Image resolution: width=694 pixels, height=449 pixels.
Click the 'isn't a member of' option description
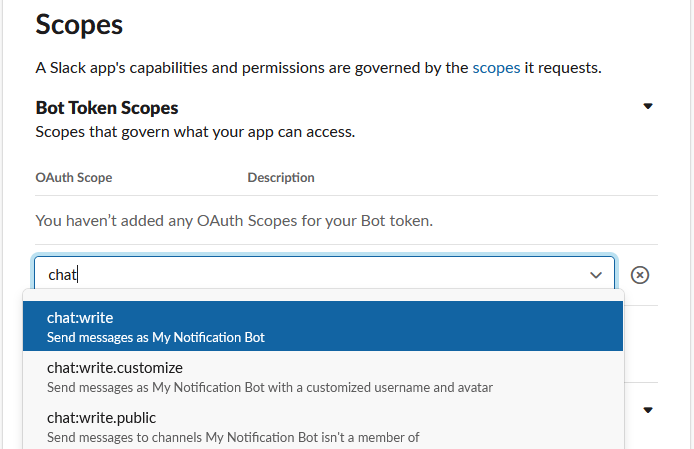(x=233, y=437)
